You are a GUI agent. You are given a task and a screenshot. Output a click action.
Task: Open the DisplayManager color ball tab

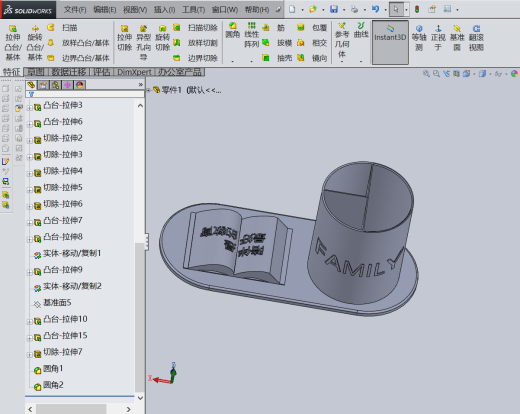[80, 85]
